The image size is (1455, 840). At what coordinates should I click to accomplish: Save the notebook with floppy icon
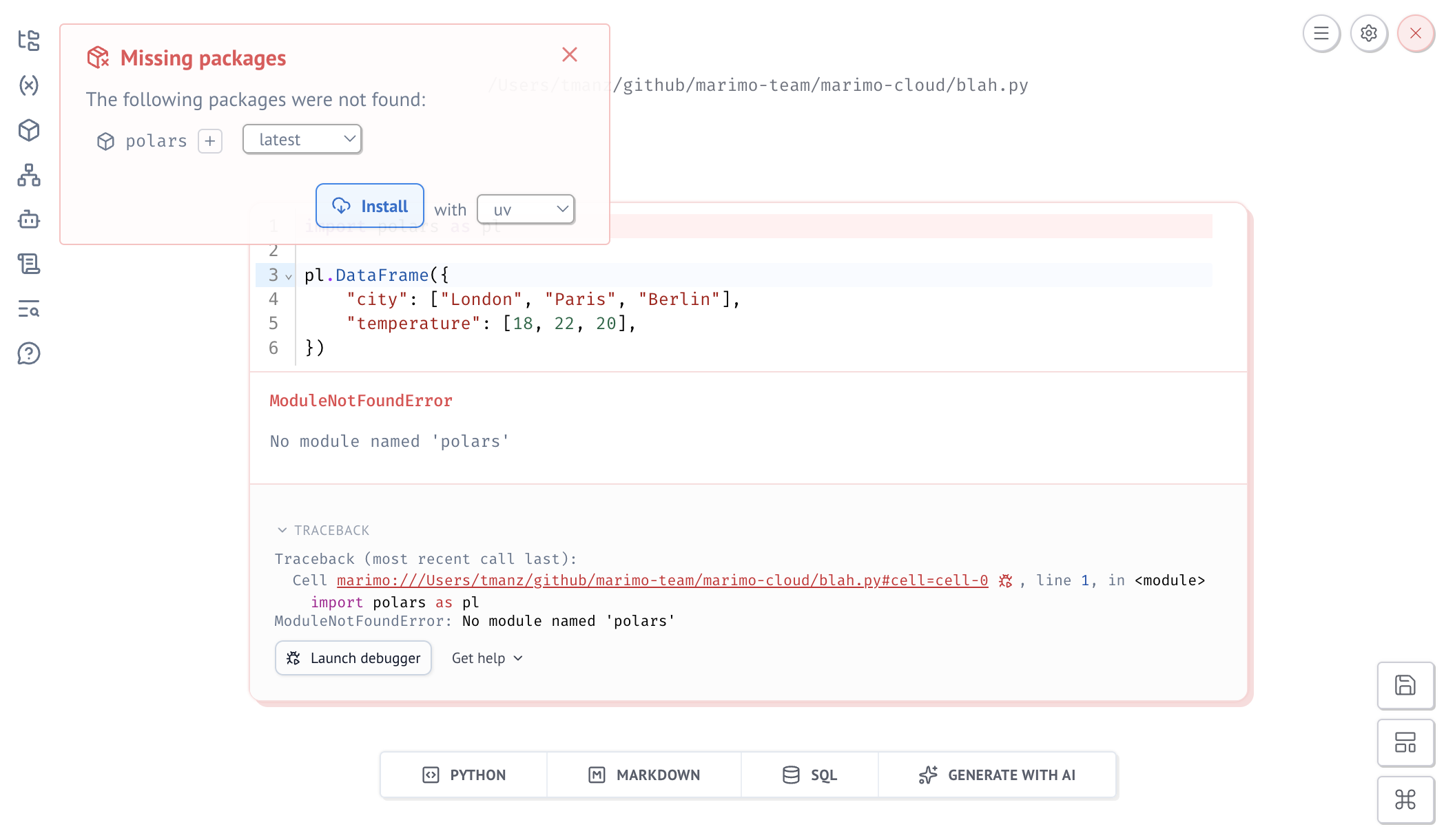pos(1405,685)
